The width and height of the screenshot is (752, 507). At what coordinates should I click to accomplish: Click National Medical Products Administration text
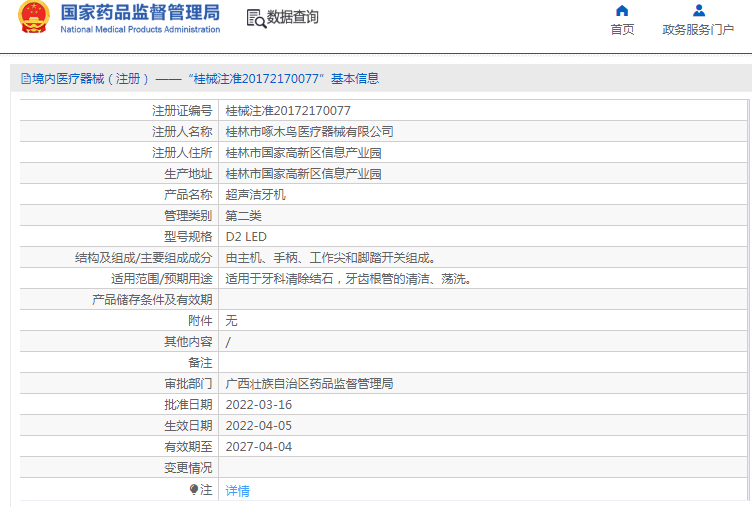pos(140,29)
